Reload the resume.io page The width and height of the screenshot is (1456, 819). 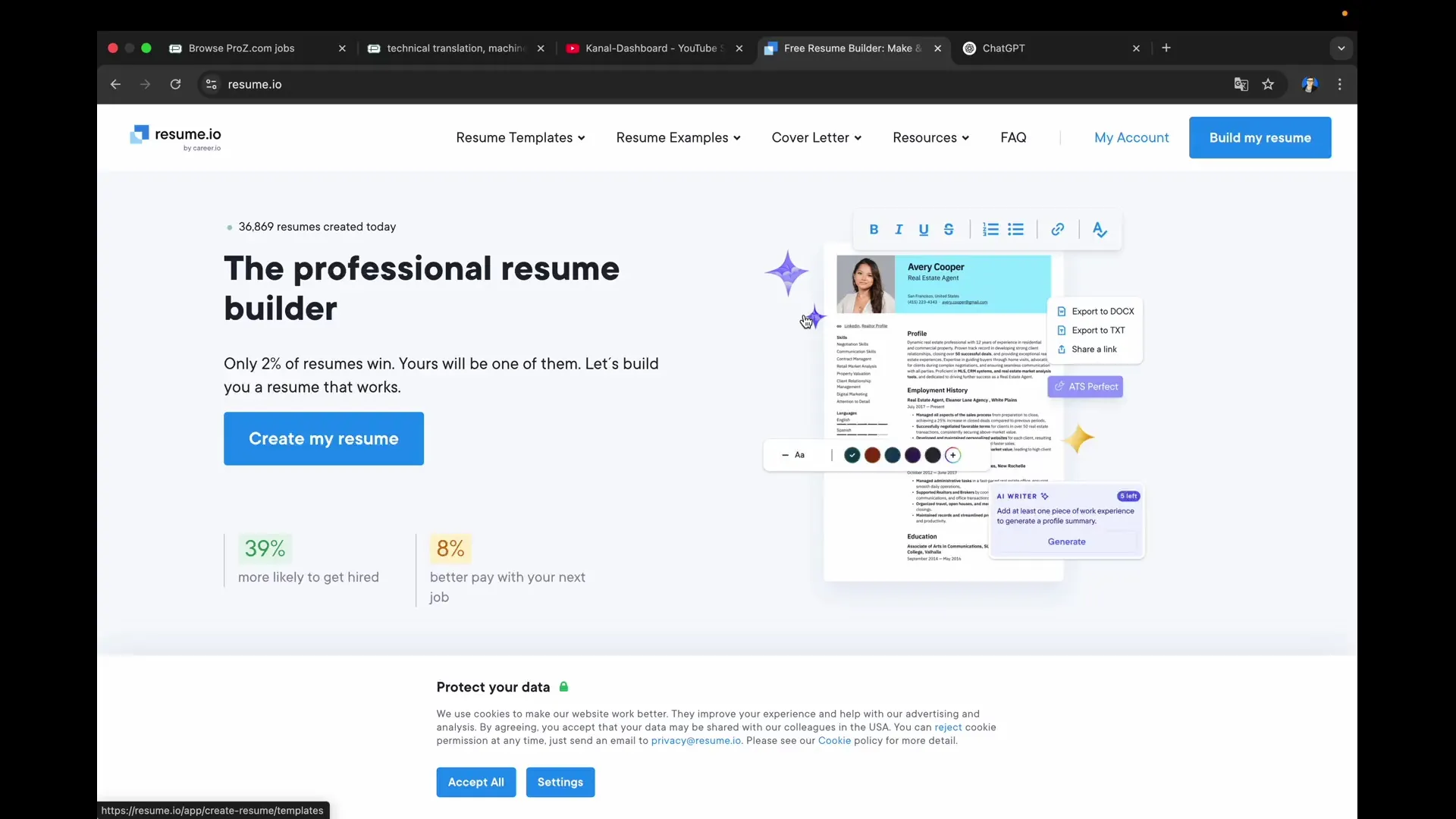pyautogui.click(x=175, y=84)
